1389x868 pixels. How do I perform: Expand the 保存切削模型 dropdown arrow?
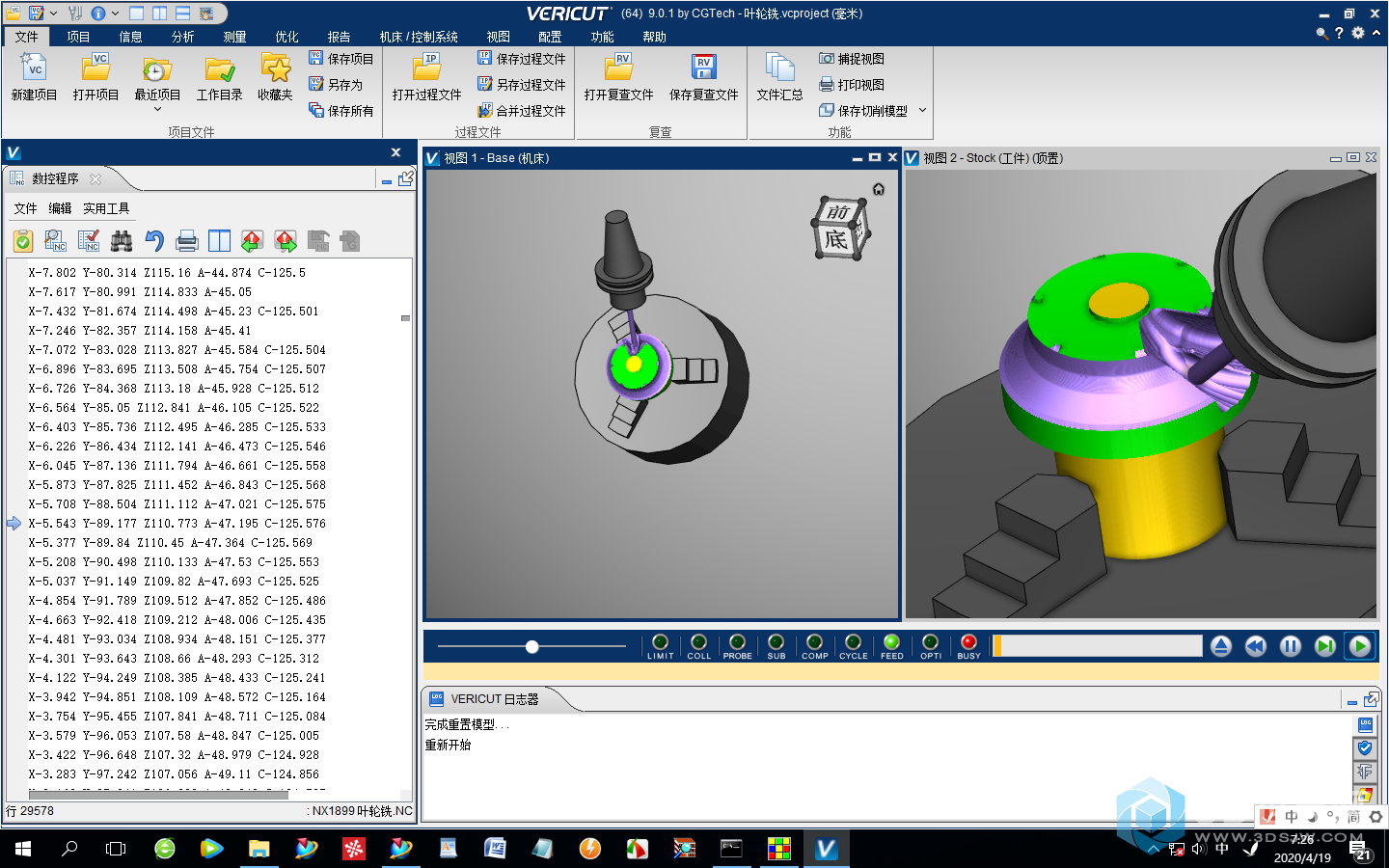[x=922, y=110]
